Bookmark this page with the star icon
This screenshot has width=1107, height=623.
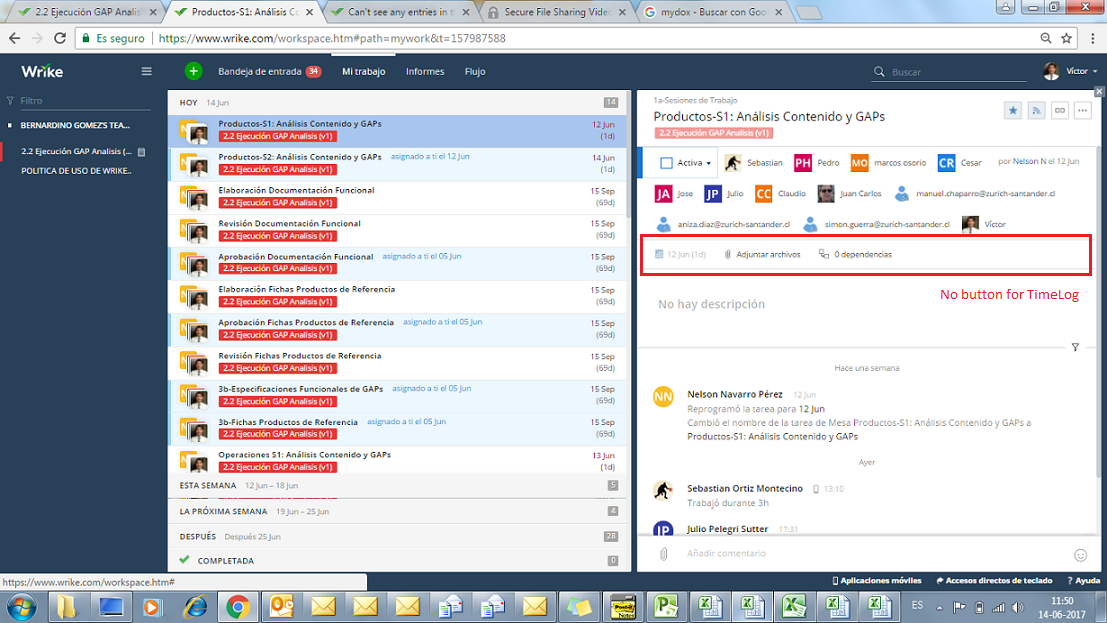1067,38
